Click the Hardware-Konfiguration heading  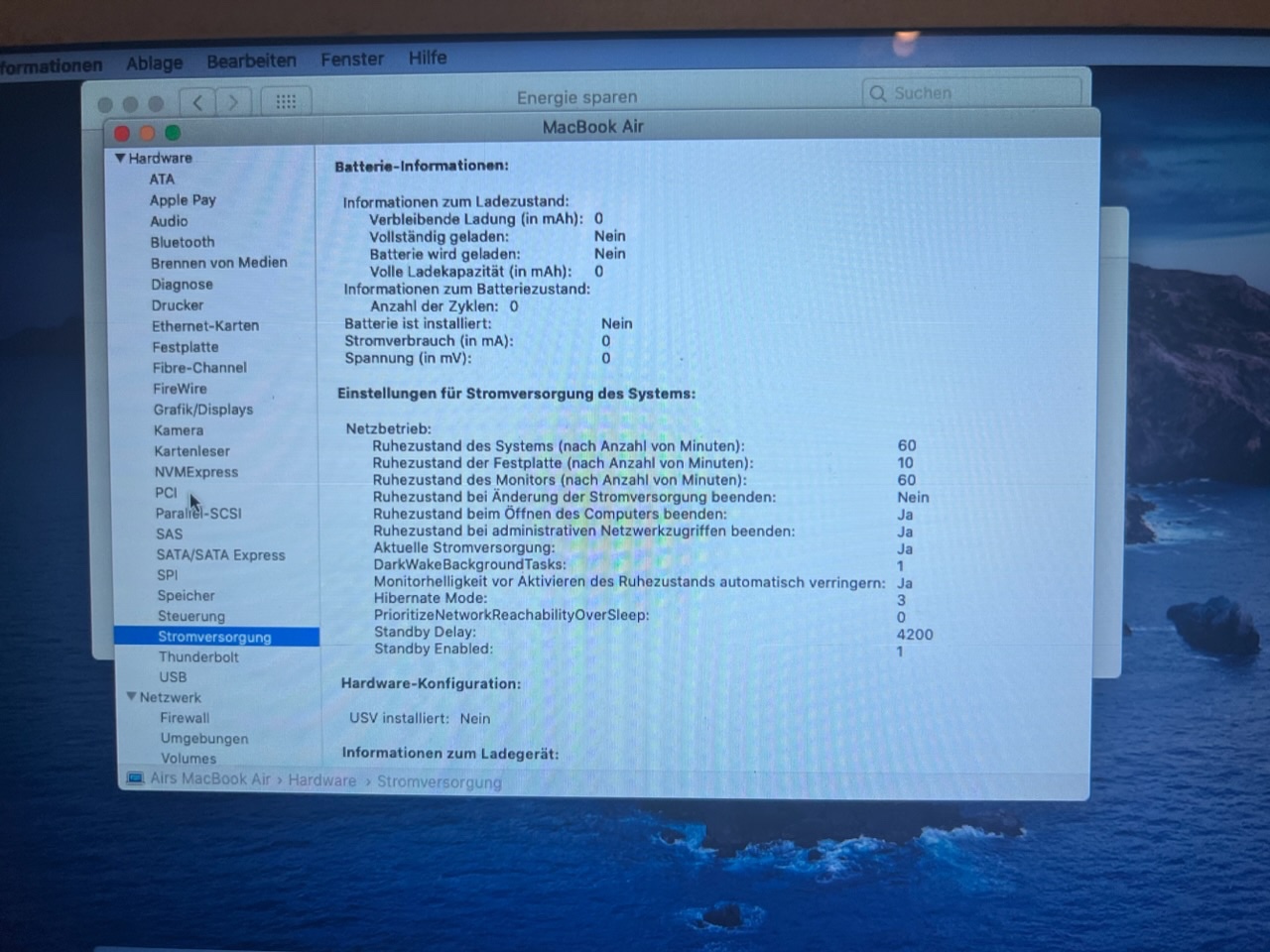(x=431, y=684)
